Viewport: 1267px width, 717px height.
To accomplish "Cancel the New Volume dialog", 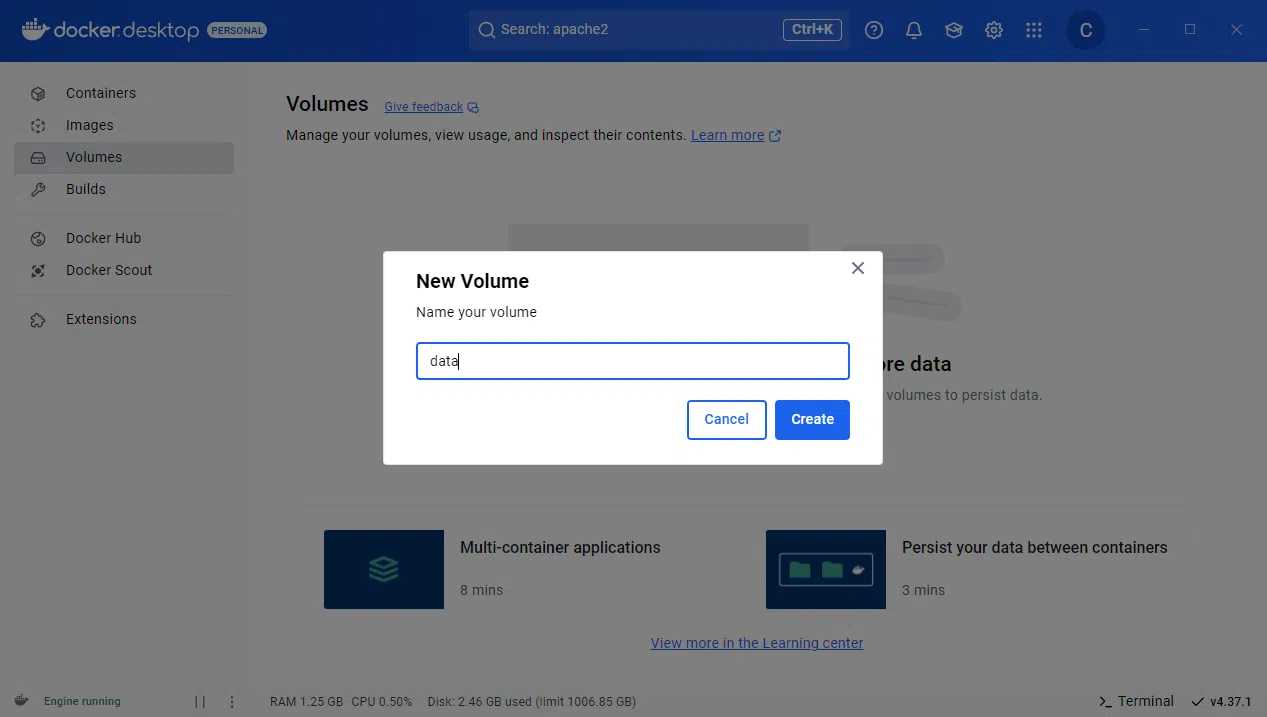I will pos(726,419).
